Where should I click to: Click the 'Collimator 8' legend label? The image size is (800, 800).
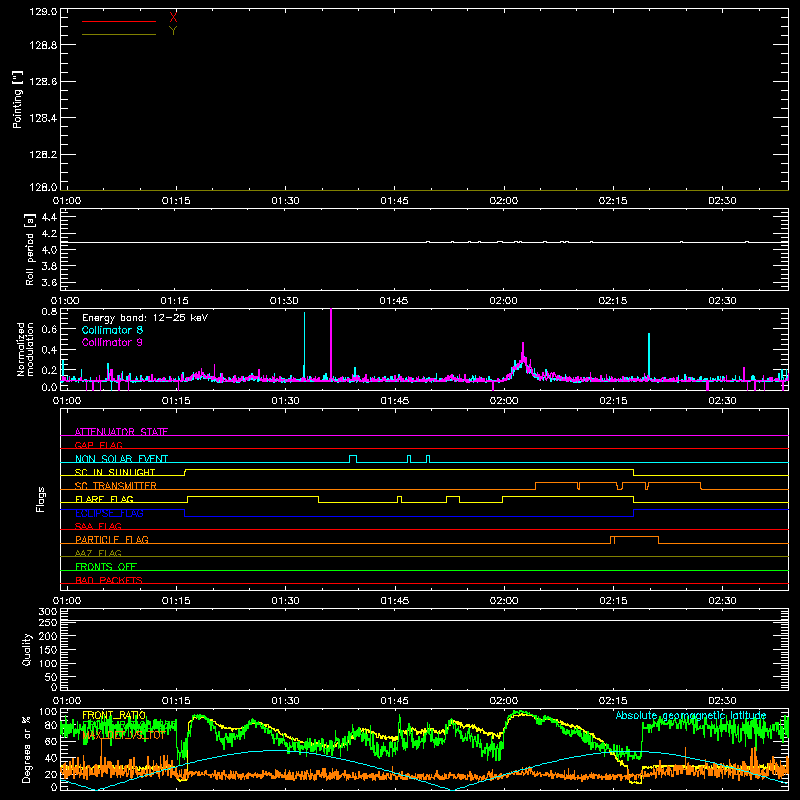tap(112, 330)
